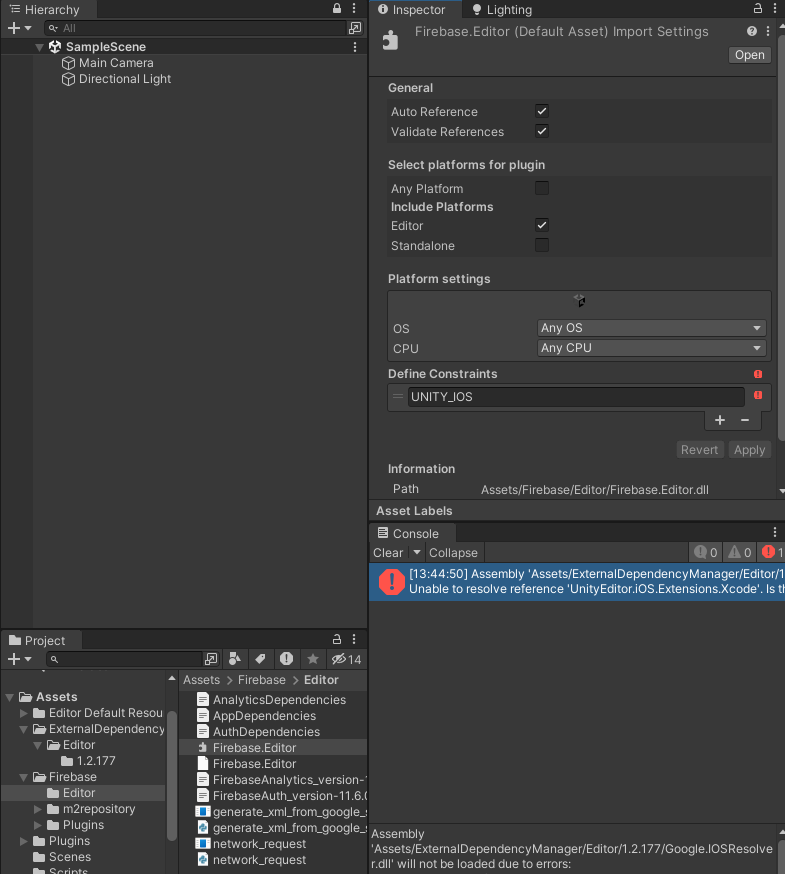Screen dimensions: 785x874
Task: Open Import Settings header three-dot menu
Action: pos(768,31)
